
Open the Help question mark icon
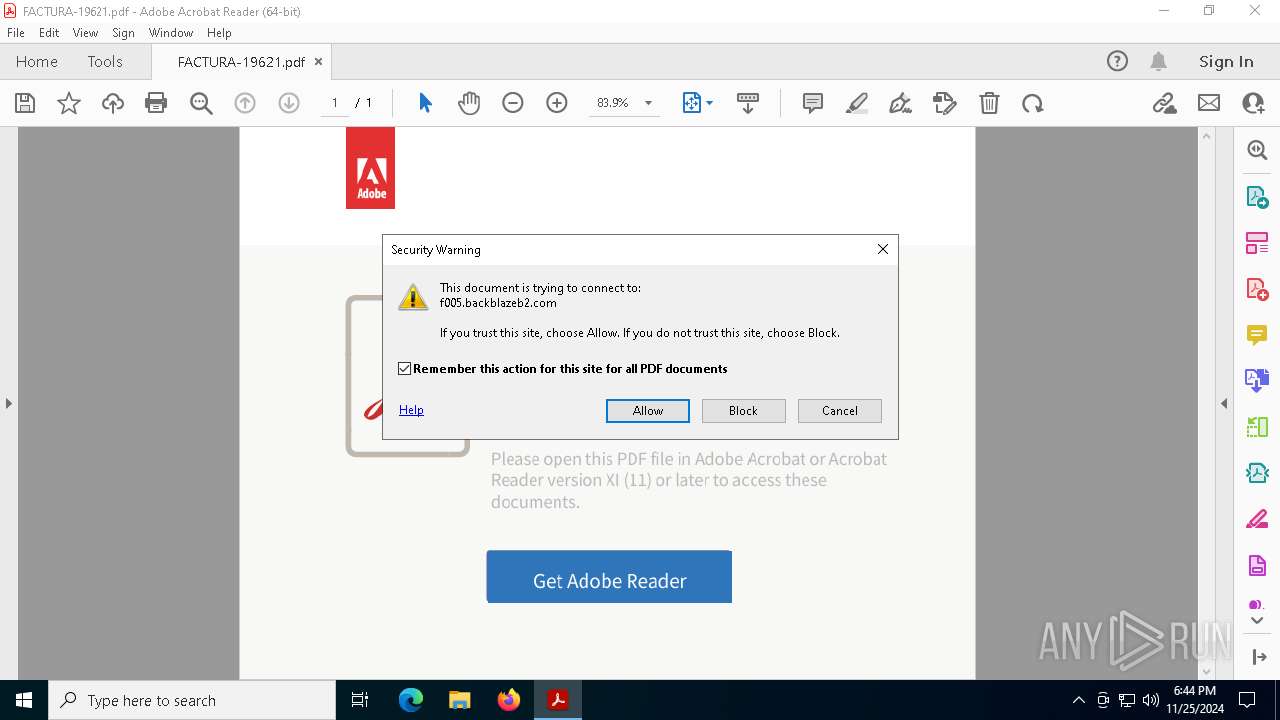coord(1117,61)
